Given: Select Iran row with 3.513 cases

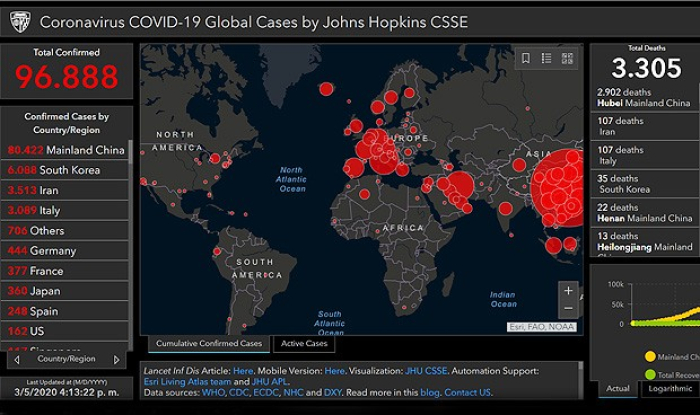Looking at the screenshot, I should point(65,190).
